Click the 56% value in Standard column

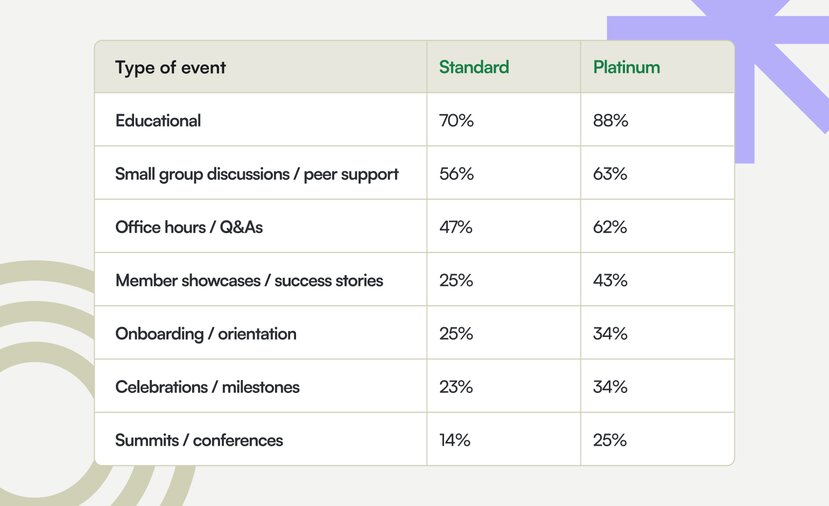[x=456, y=174]
